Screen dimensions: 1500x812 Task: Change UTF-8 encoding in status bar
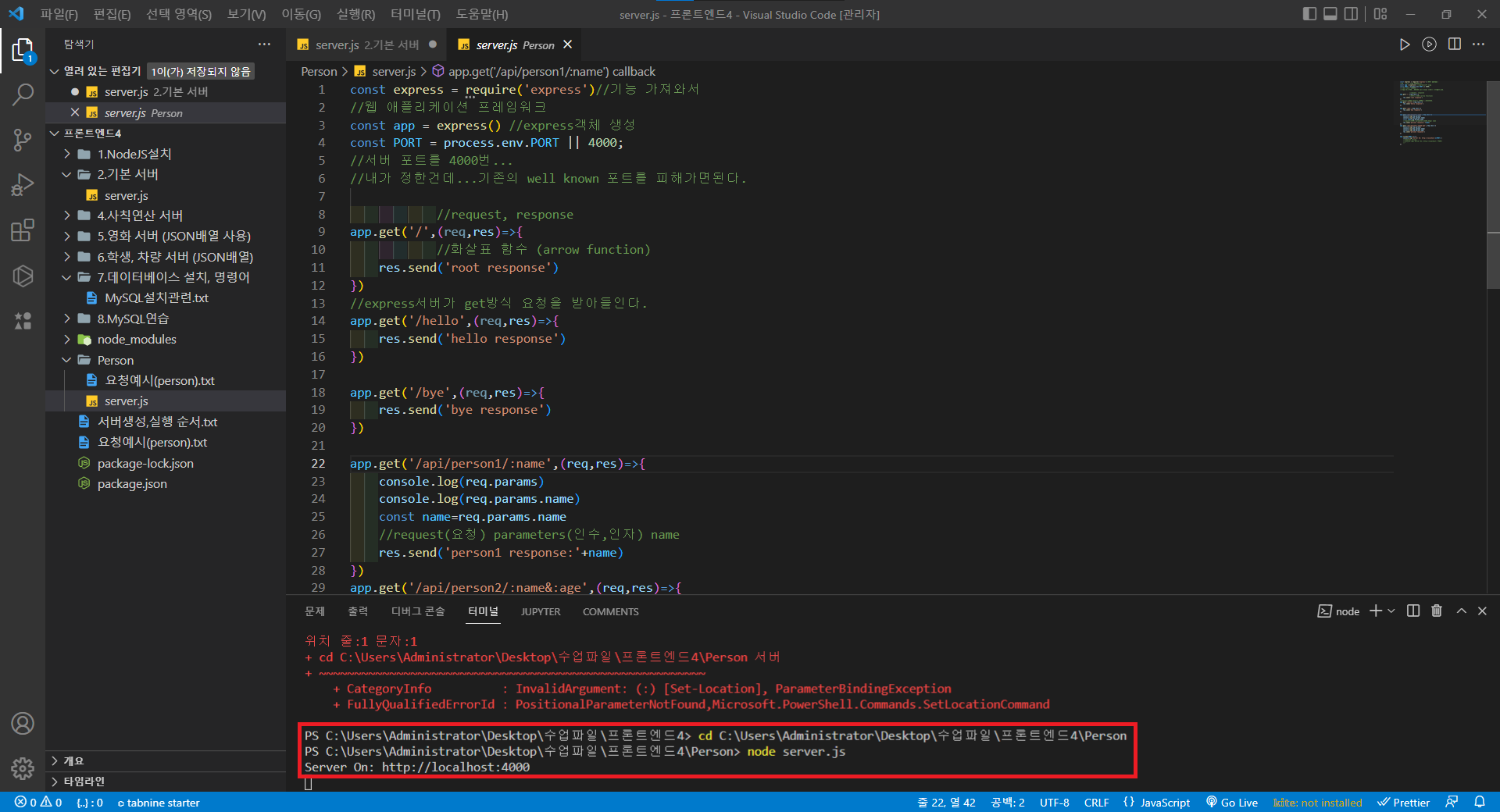[1054, 803]
